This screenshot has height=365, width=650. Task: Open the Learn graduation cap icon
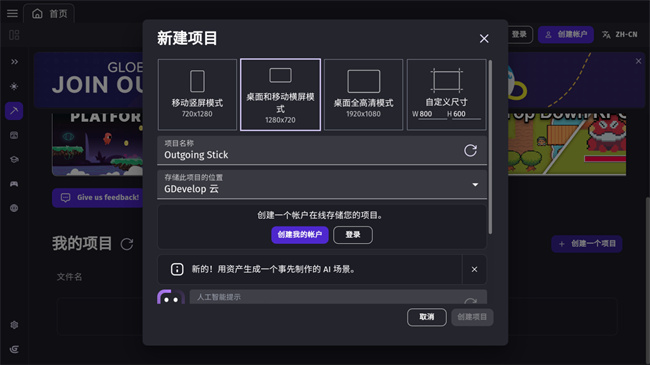point(14,160)
